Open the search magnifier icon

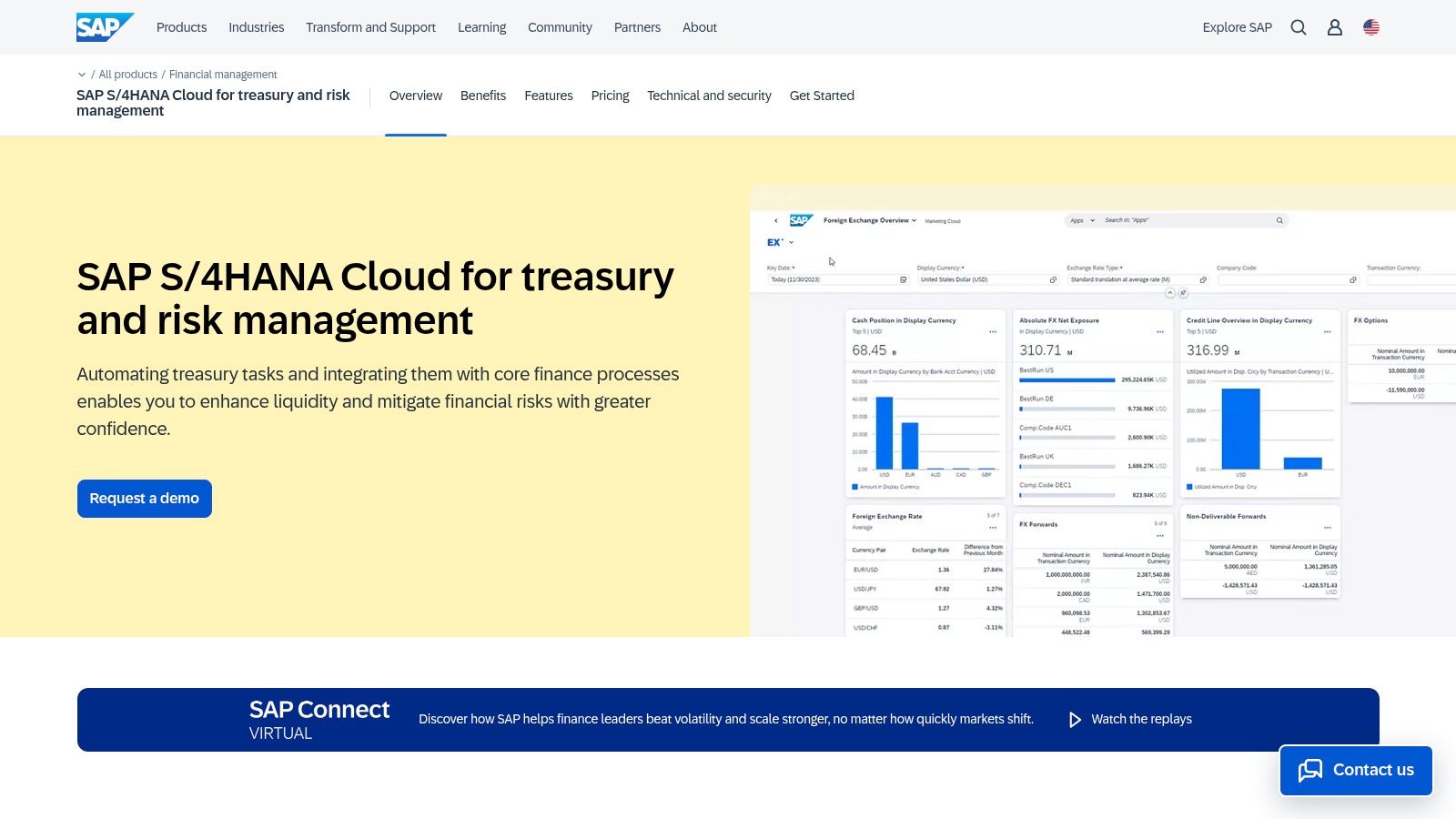(x=1299, y=27)
